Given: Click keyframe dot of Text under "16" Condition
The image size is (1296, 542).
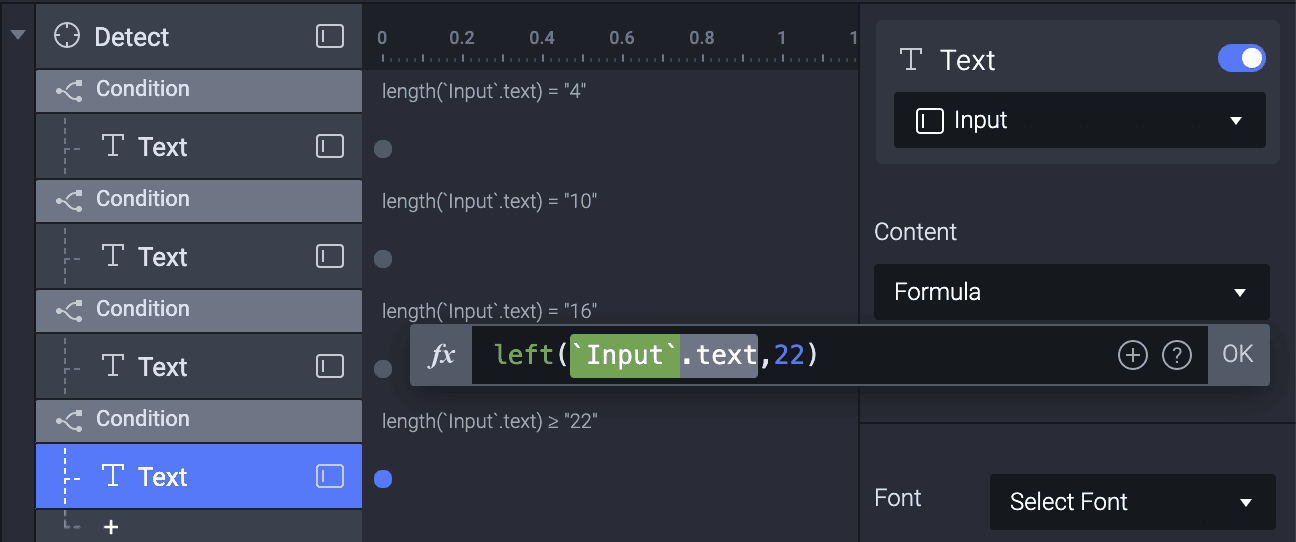Looking at the screenshot, I should pyautogui.click(x=382, y=370).
